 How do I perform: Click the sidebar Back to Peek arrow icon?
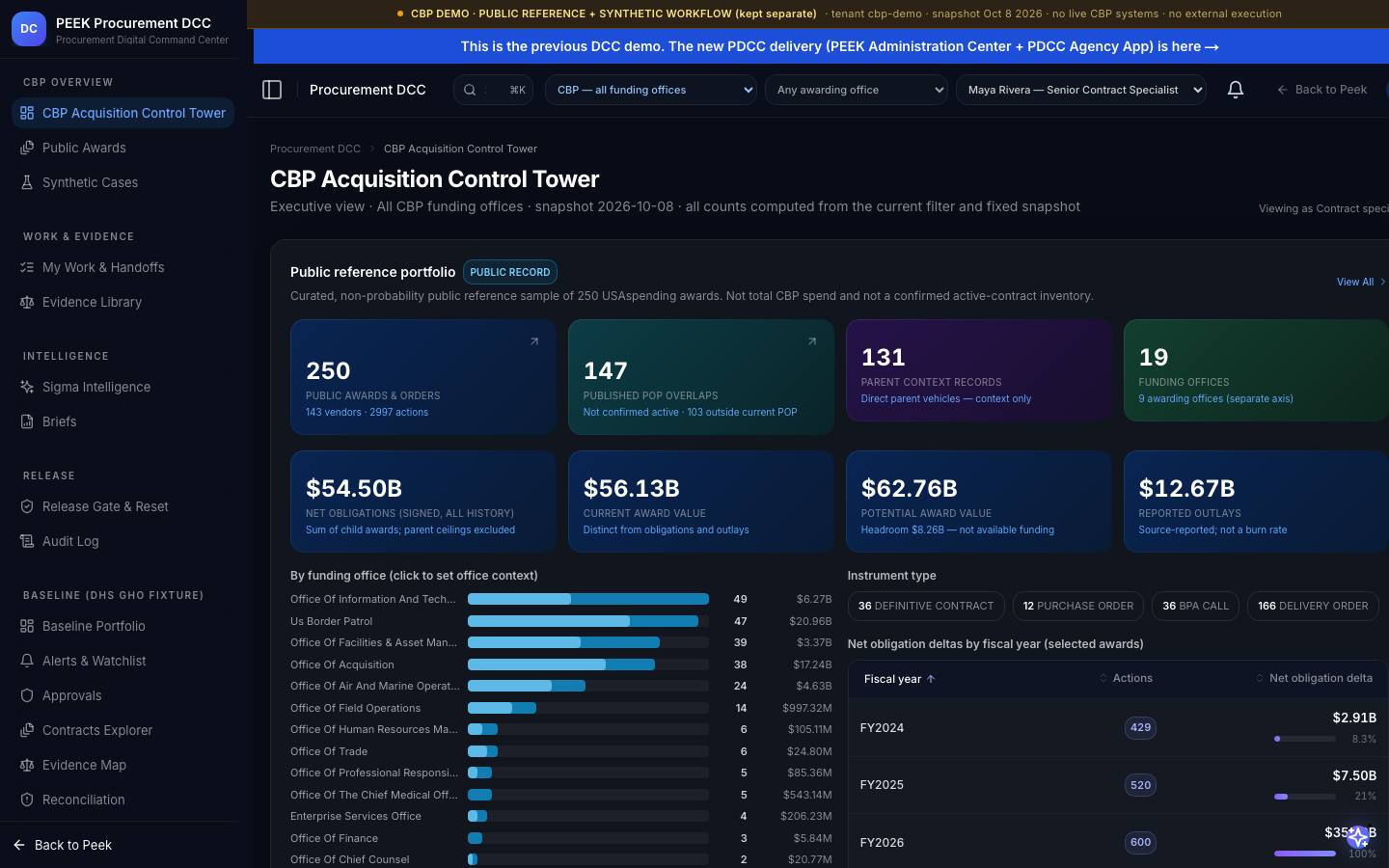19,845
